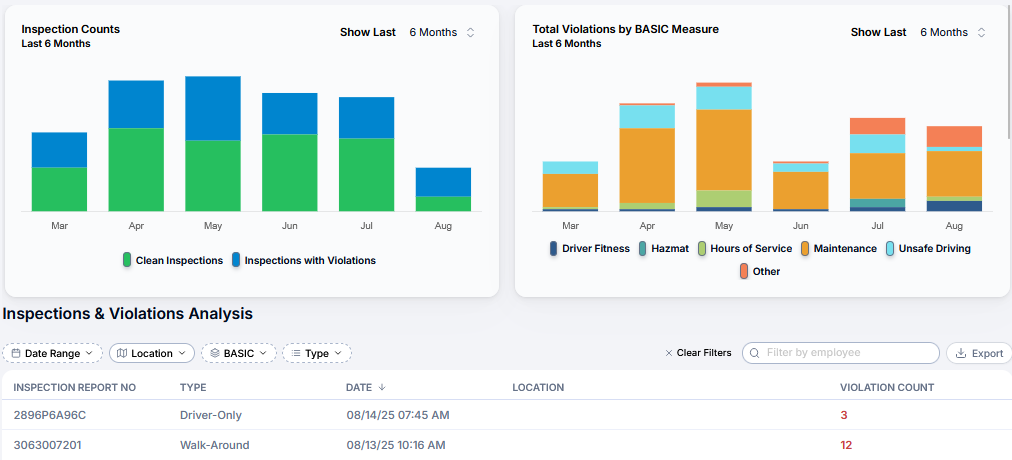
Task: Click the Violation Count column header
Action: click(x=887, y=387)
